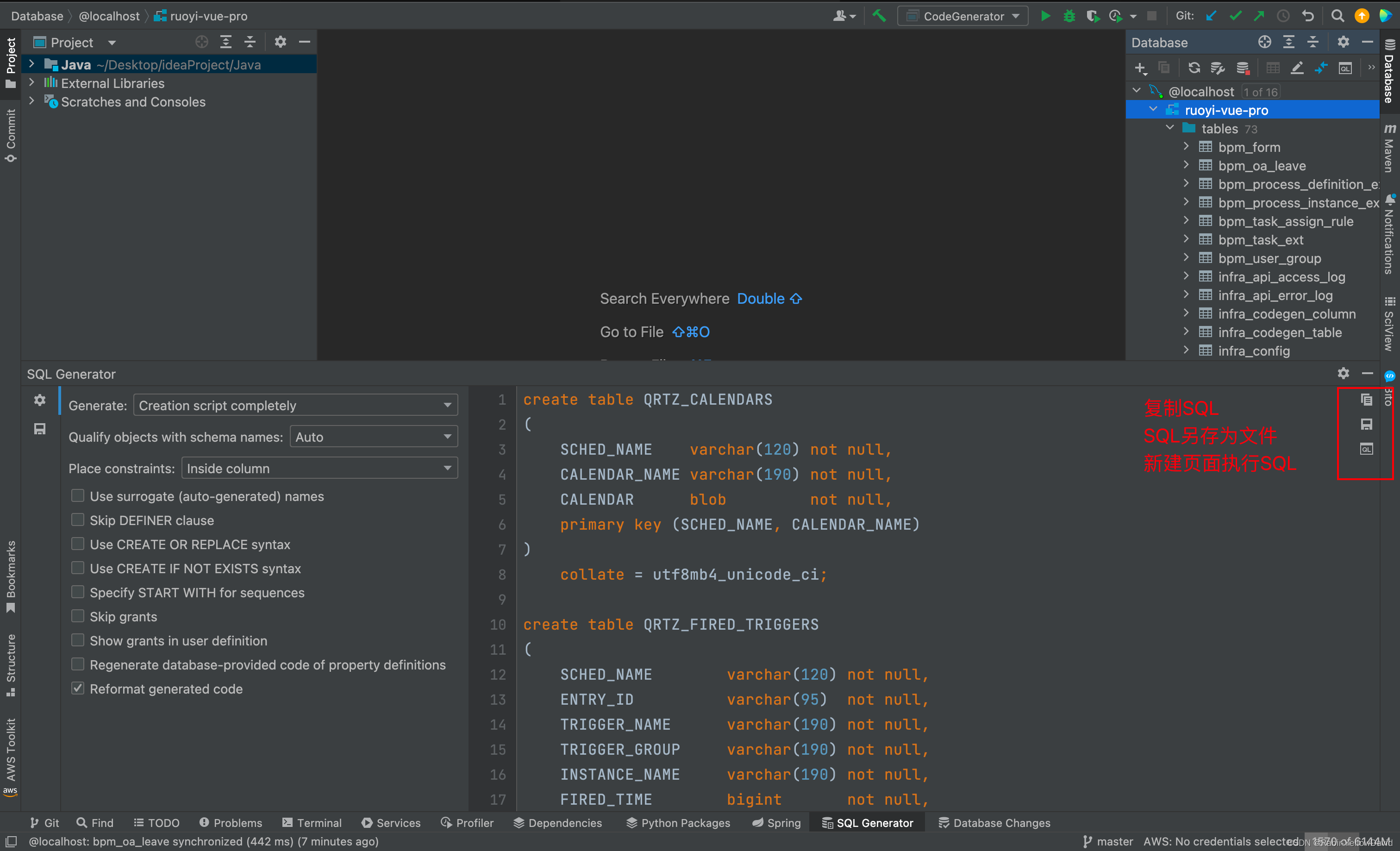The image size is (1400, 851).
Task: Click the Build hammer icon
Action: [879, 16]
